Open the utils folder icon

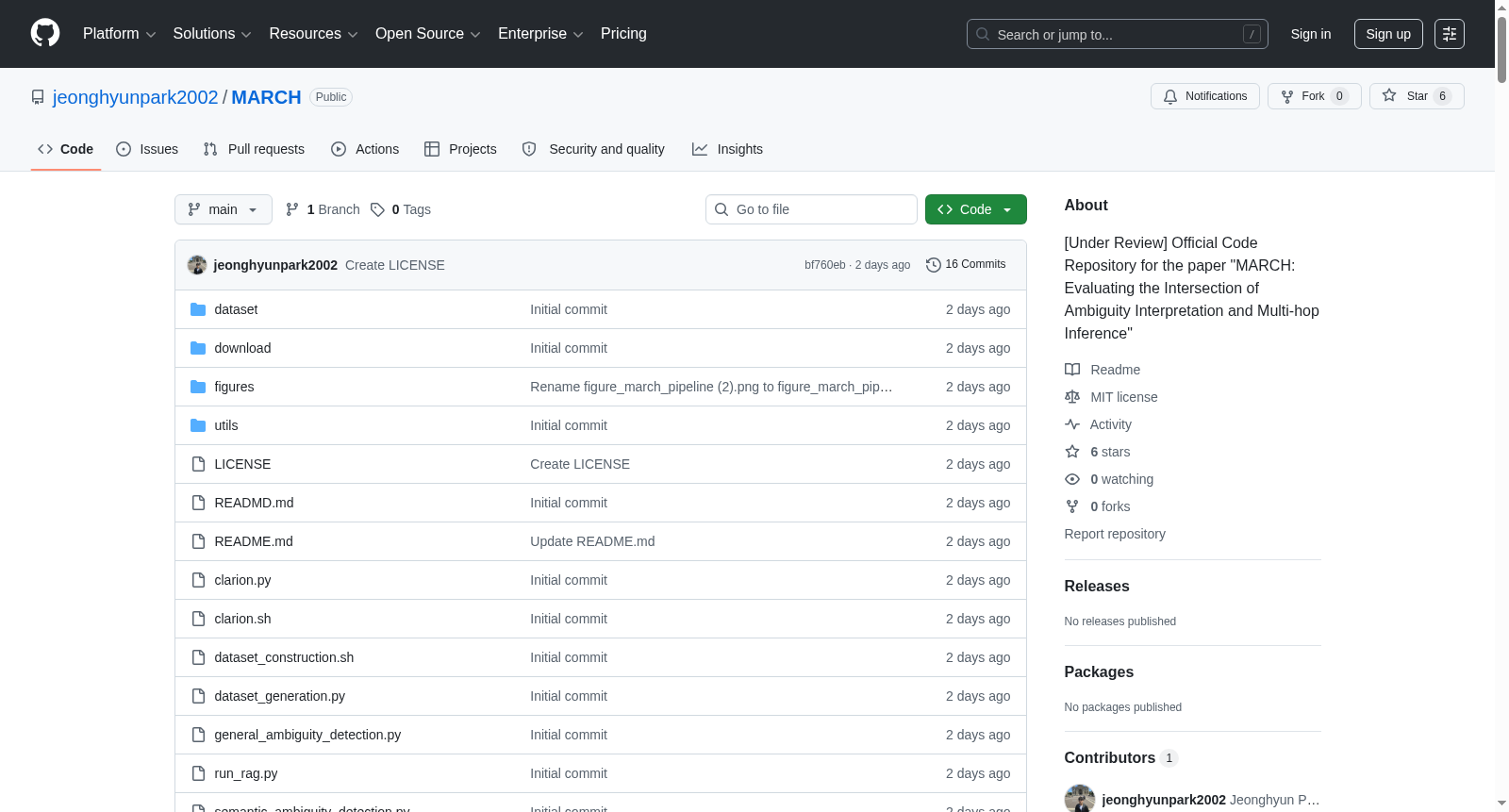tap(198, 425)
